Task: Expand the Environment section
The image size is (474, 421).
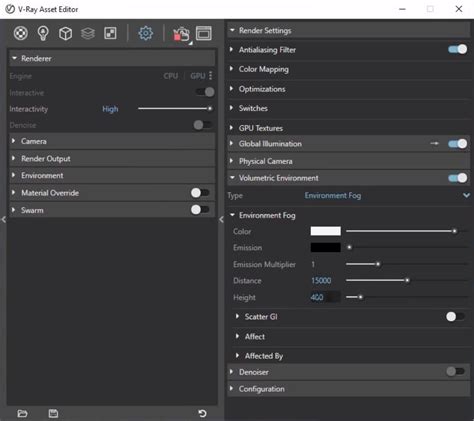Action: tap(112, 176)
